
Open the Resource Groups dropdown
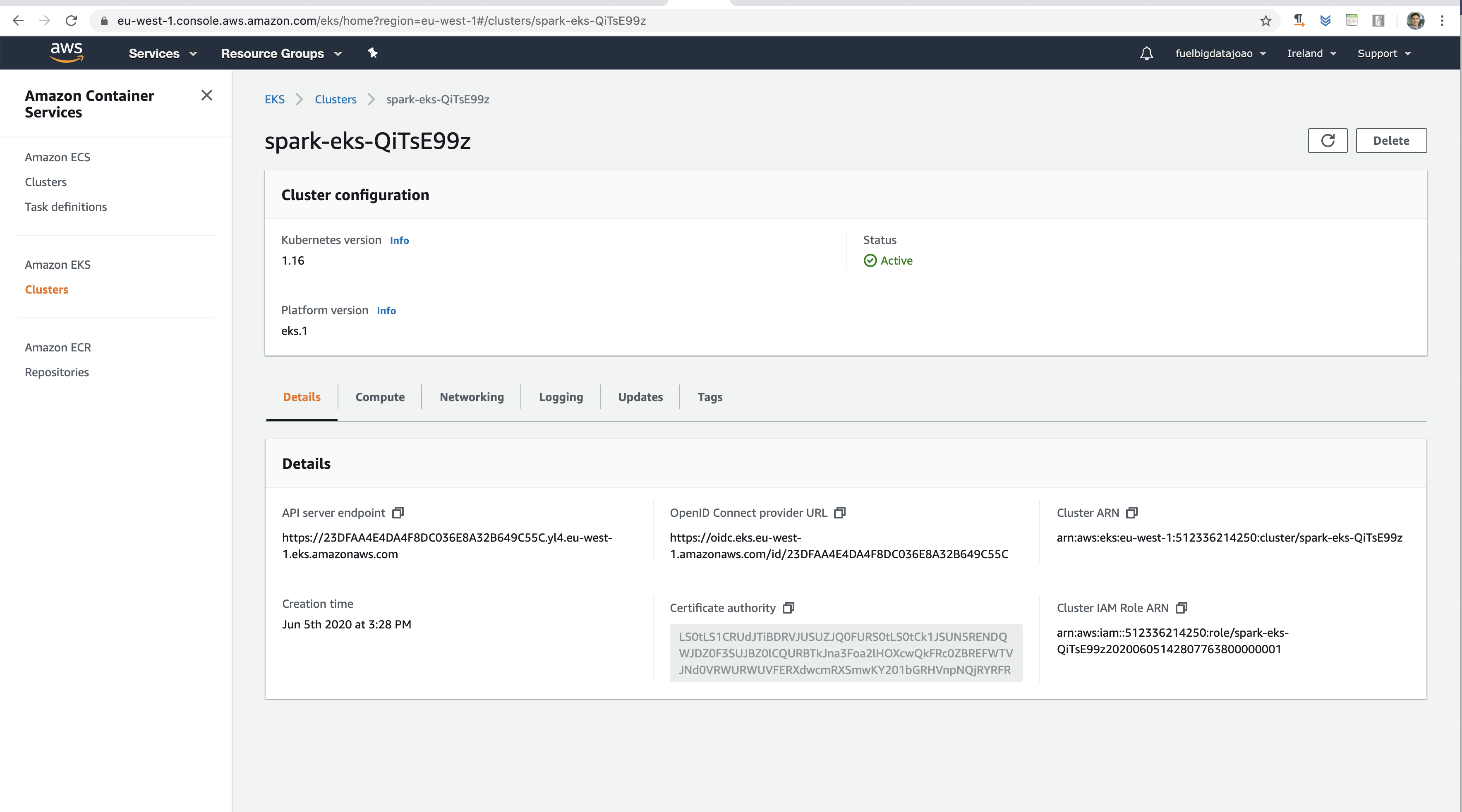point(281,53)
